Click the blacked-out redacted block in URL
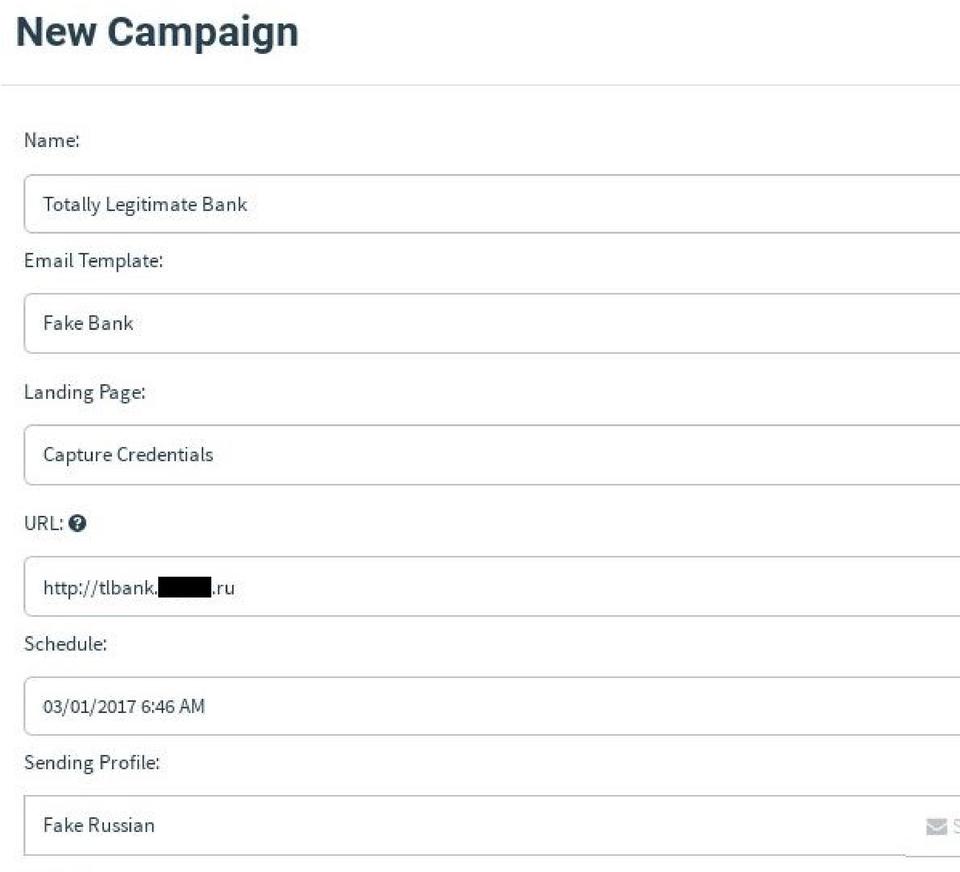 (x=184, y=588)
